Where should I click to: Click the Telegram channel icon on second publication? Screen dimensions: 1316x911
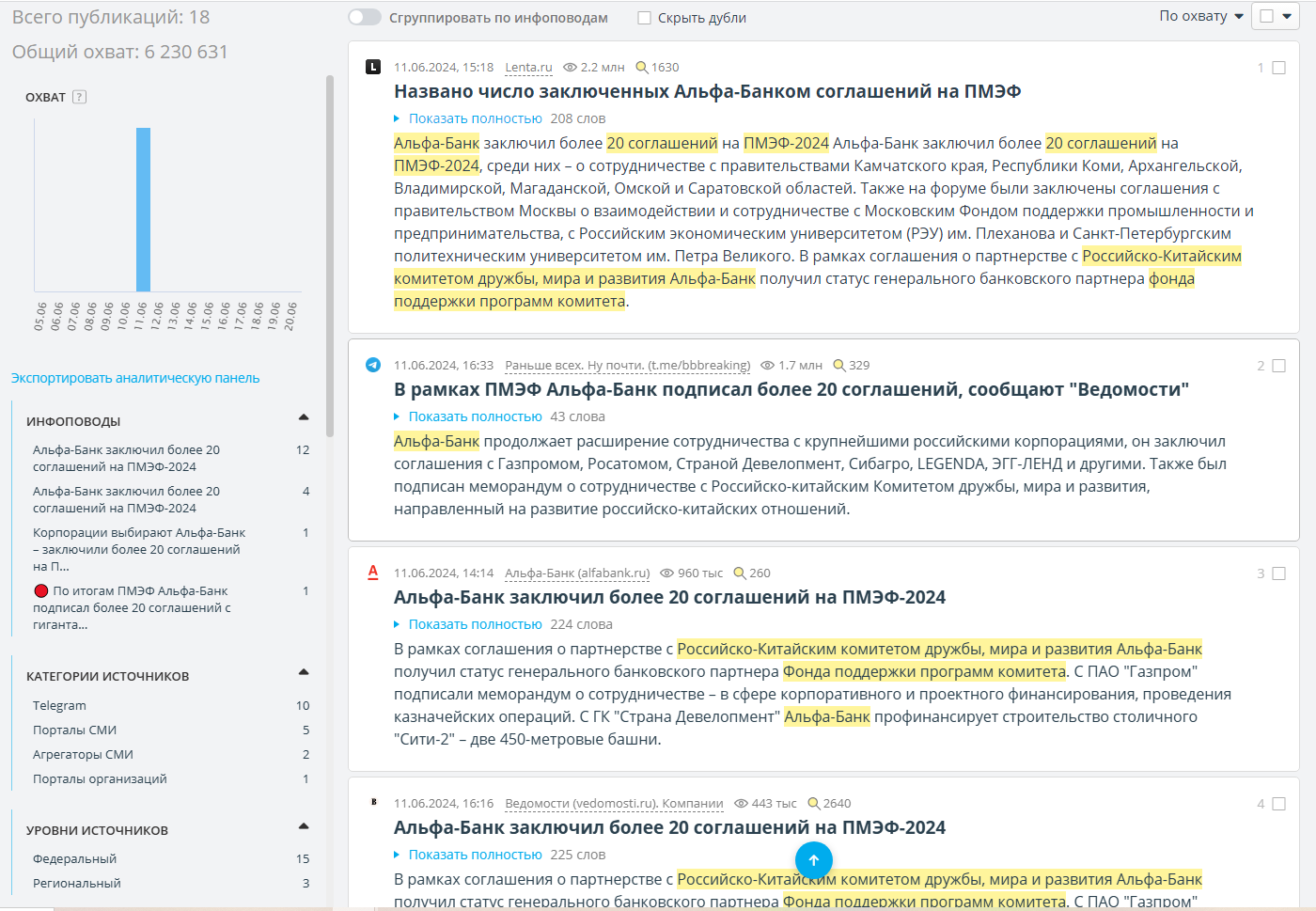[373, 365]
